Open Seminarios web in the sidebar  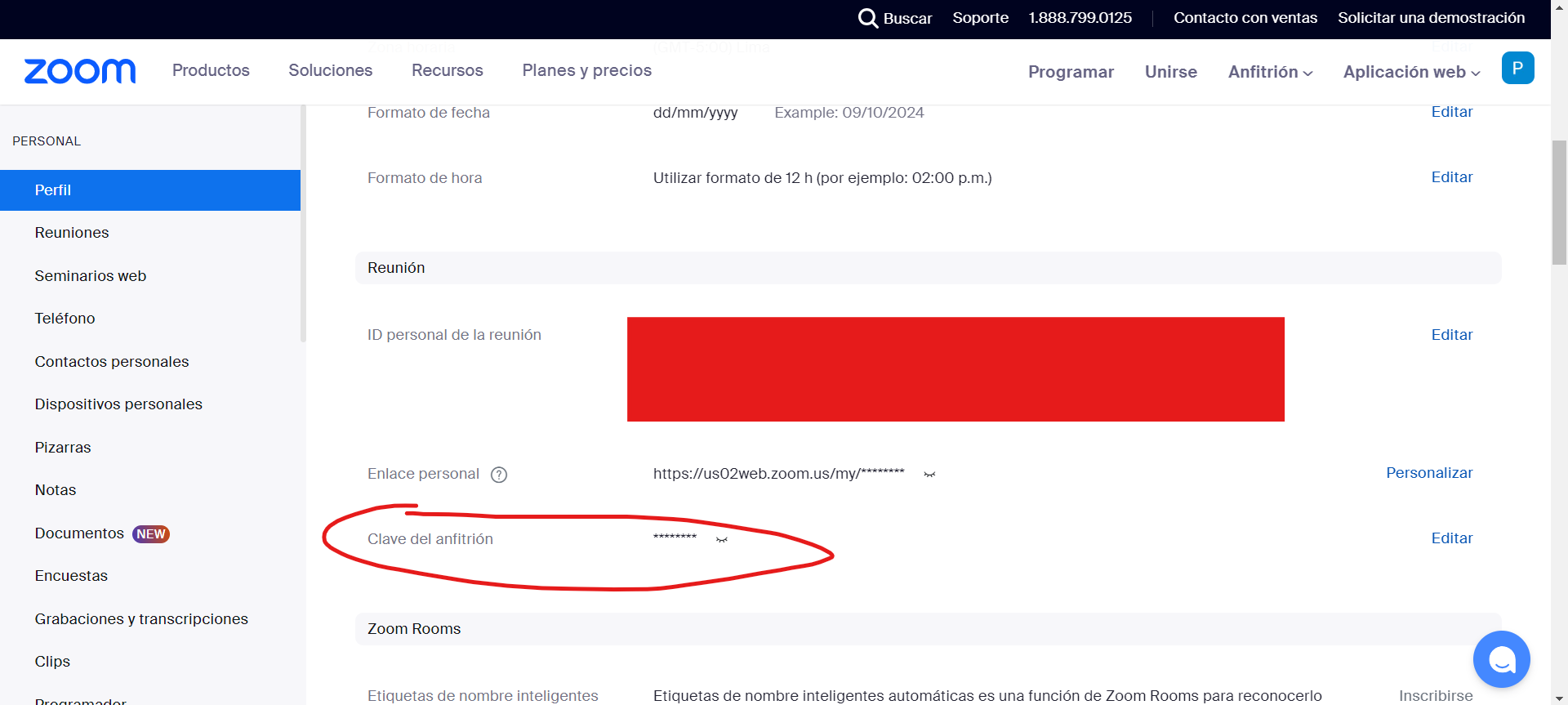(x=91, y=276)
